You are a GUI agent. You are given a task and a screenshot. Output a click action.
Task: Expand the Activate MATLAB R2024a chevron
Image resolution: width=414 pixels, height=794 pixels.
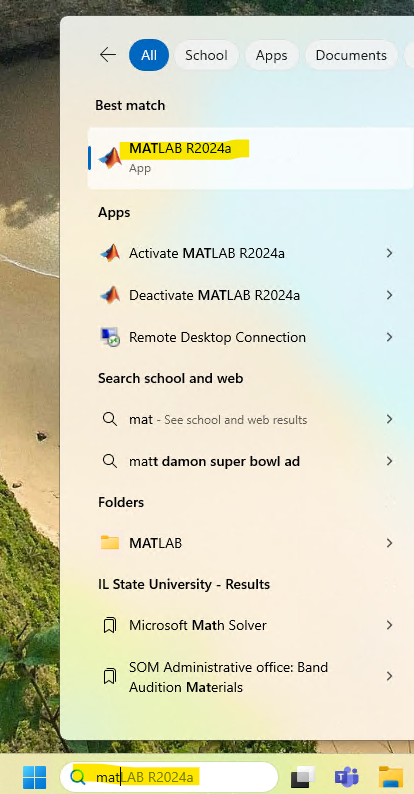[389, 253]
